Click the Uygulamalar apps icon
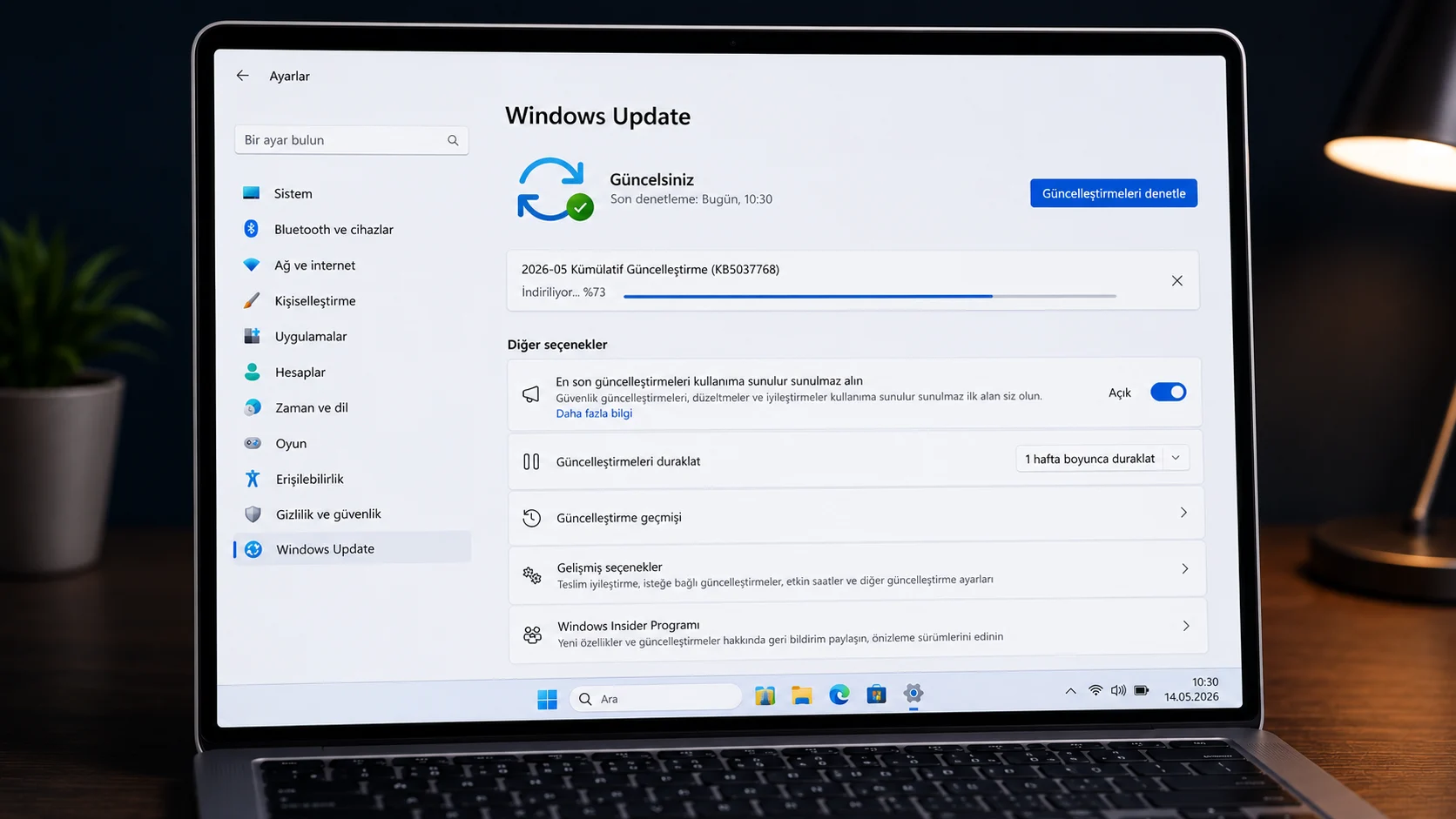This screenshot has height=819, width=1456. coord(252,336)
